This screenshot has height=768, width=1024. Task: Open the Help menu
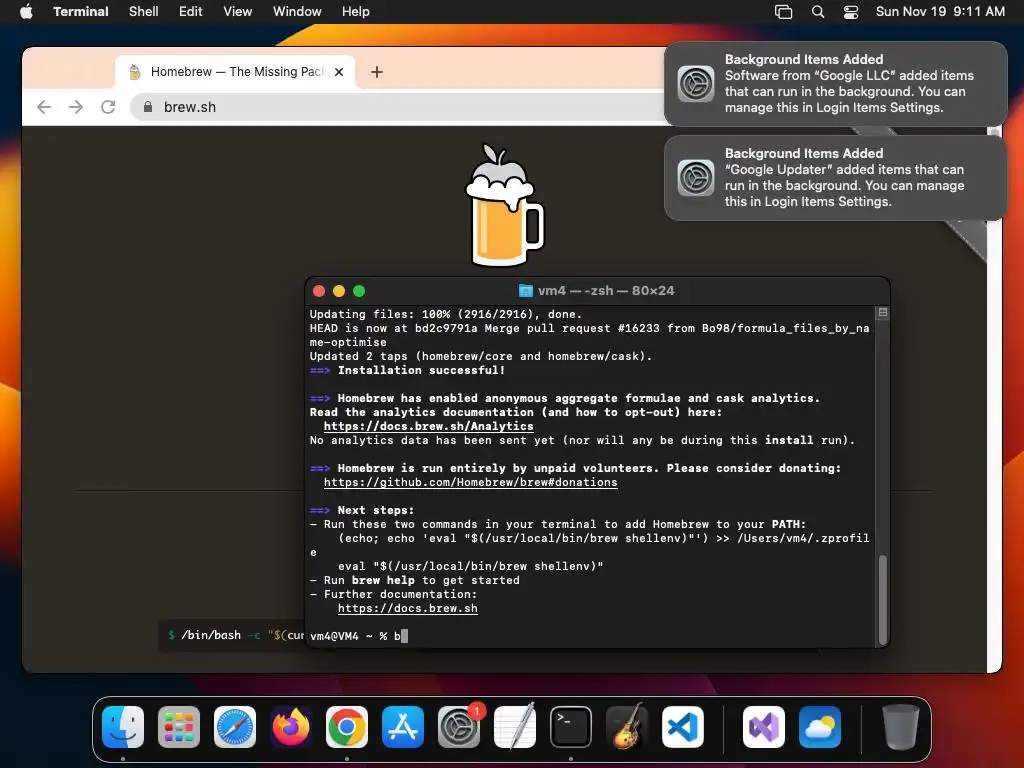tap(356, 11)
